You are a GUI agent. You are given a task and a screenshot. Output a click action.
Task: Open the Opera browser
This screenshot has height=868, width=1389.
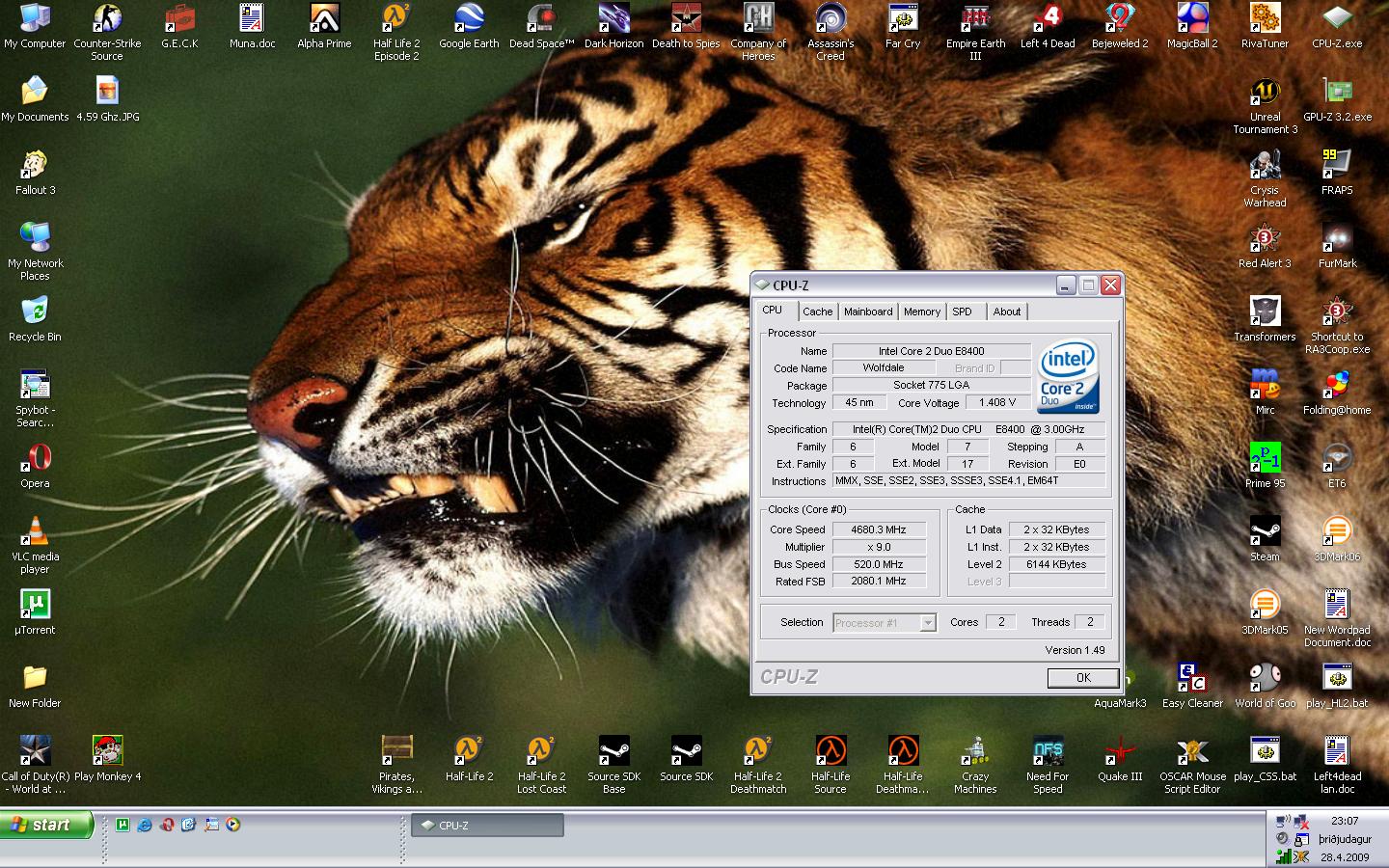(x=35, y=458)
